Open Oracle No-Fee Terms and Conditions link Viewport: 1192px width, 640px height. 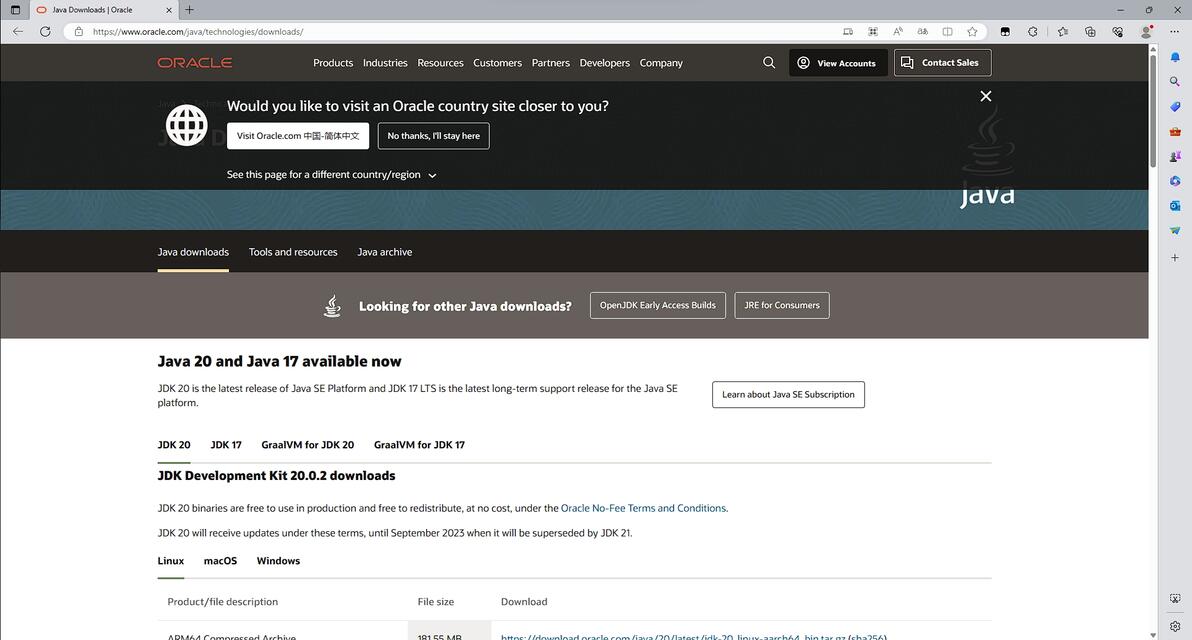[x=643, y=508]
